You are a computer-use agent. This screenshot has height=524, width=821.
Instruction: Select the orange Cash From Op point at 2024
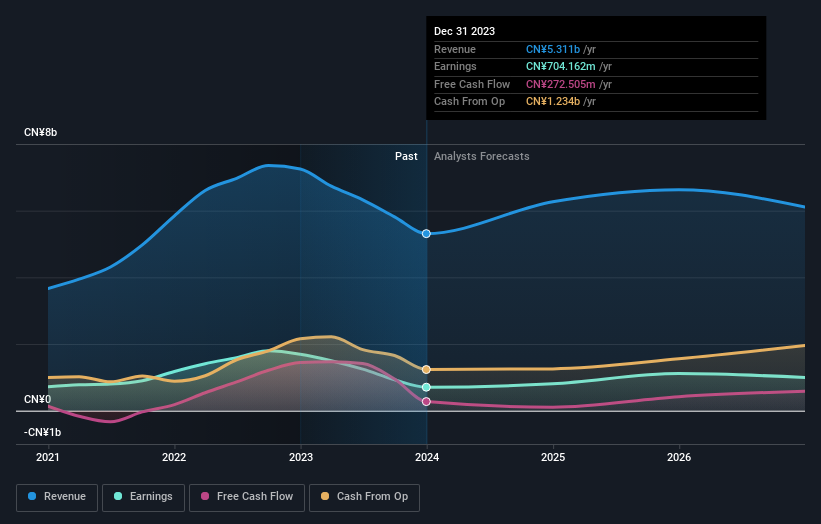[426, 370]
